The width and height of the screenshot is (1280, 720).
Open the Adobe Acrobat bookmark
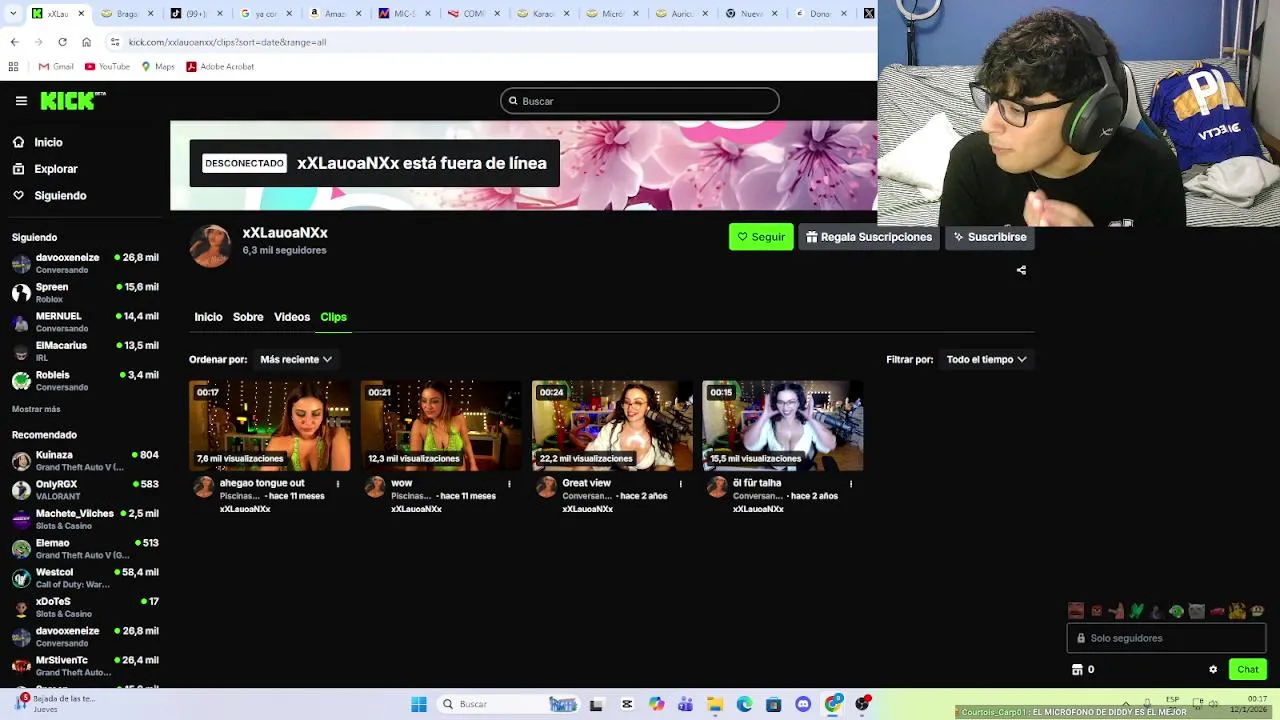[220, 67]
